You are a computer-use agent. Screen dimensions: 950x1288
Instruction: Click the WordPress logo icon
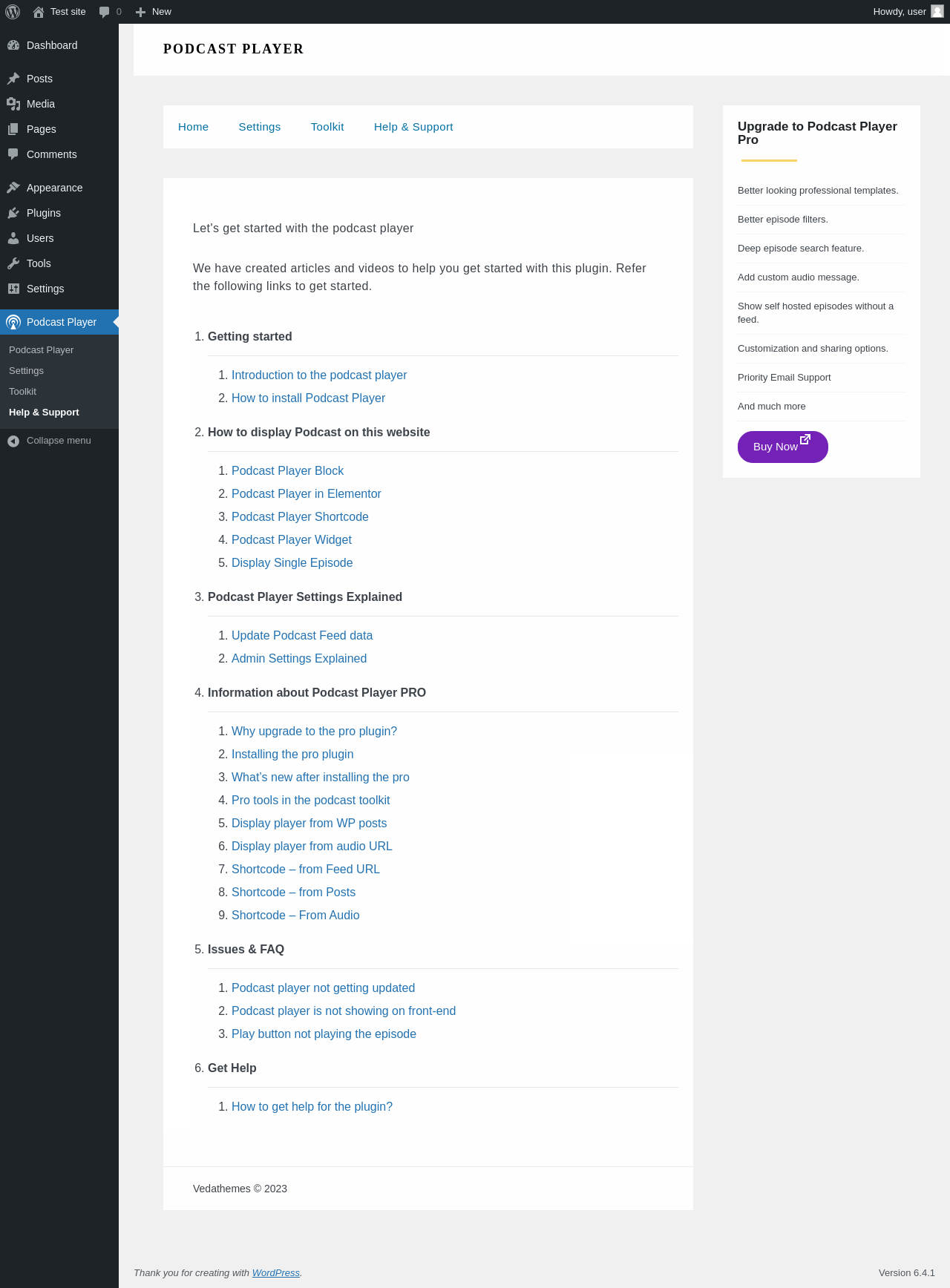coord(13,12)
